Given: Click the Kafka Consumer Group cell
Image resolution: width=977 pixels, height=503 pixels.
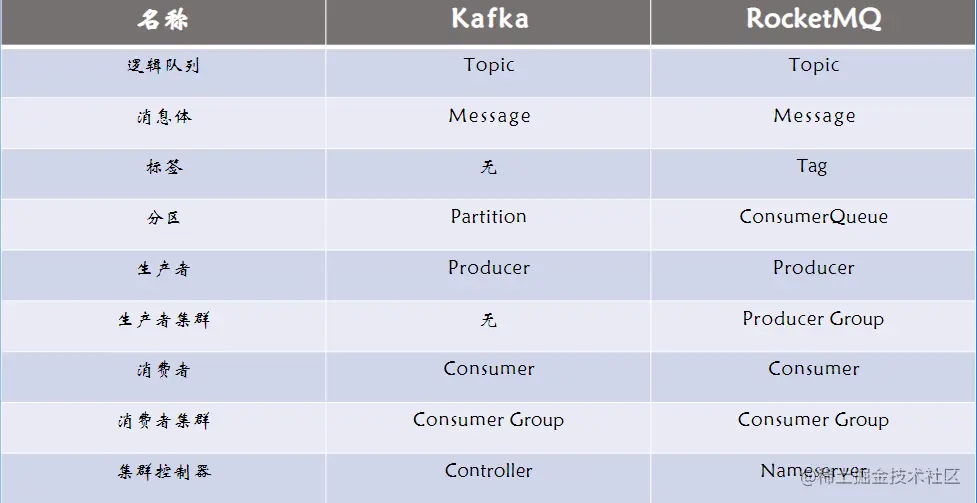Looking at the screenshot, I should click(488, 420).
